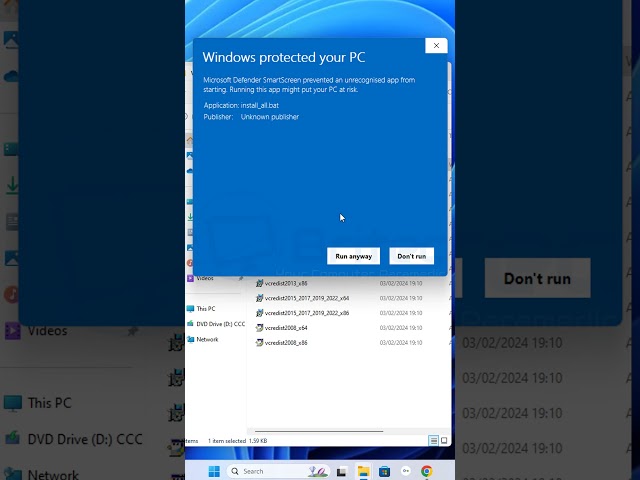Switch Explorer to large thumbnails view in status bar
640x480 pixels.
point(444,440)
